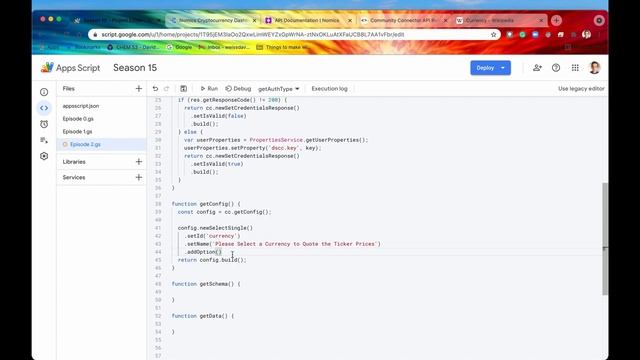640x360 pixels.
Task: Debug the selected function
Action: 238,89
